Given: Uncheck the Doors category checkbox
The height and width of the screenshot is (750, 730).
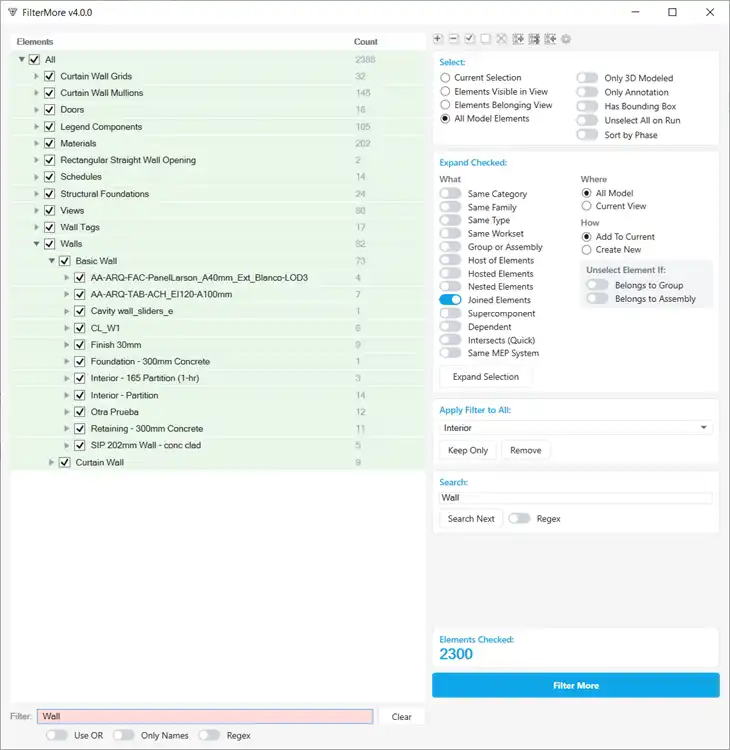Looking at the screenshot, I should pyautogui.click(x=49, y=110).
